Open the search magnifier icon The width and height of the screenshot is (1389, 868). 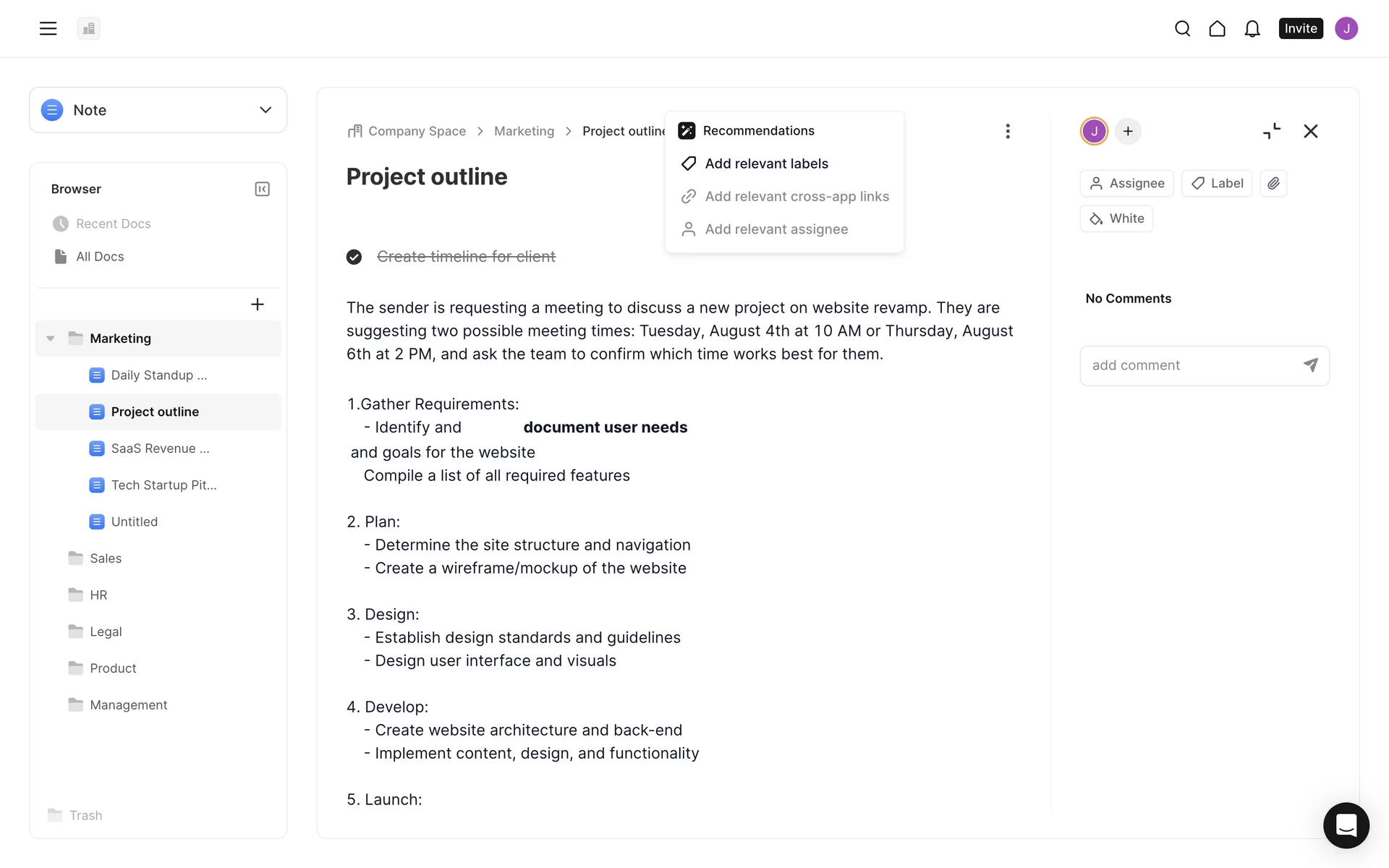click(1182, 29)
